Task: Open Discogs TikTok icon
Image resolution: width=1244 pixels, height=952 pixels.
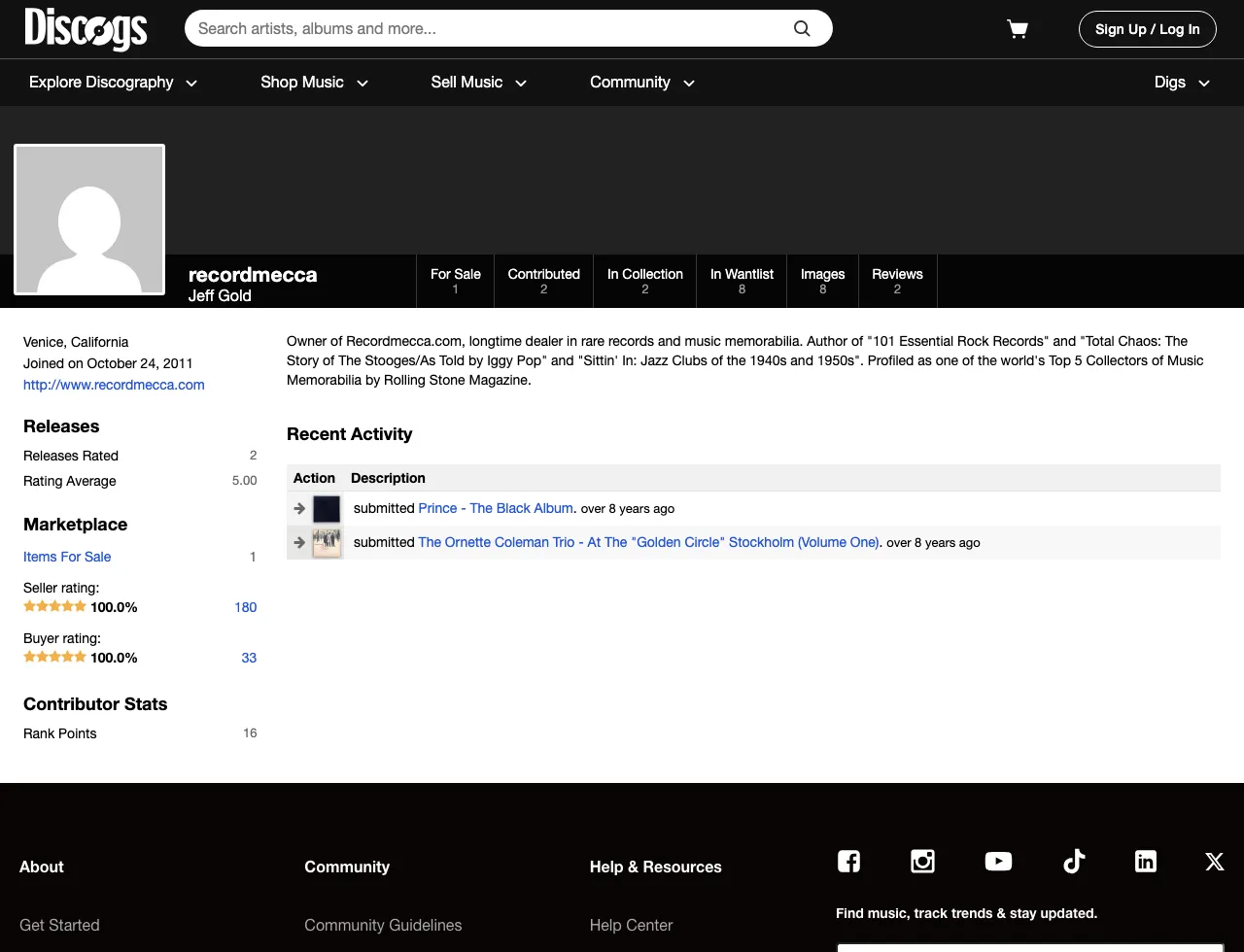Action: 1074,861
